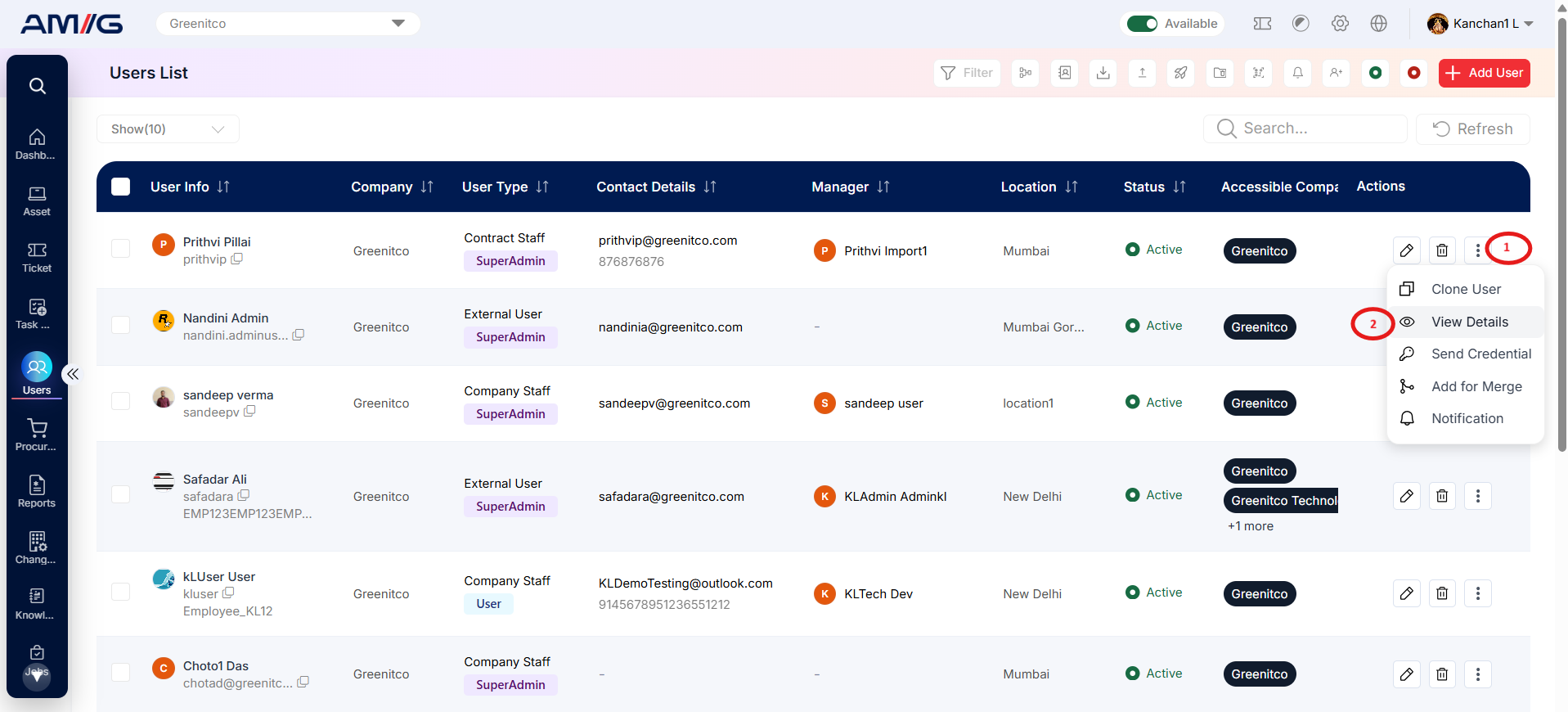Image resolution: width=1568 pixels, height=712 pixels.
Task: Check the select-all header checkbox
Action: click(121, 187)
